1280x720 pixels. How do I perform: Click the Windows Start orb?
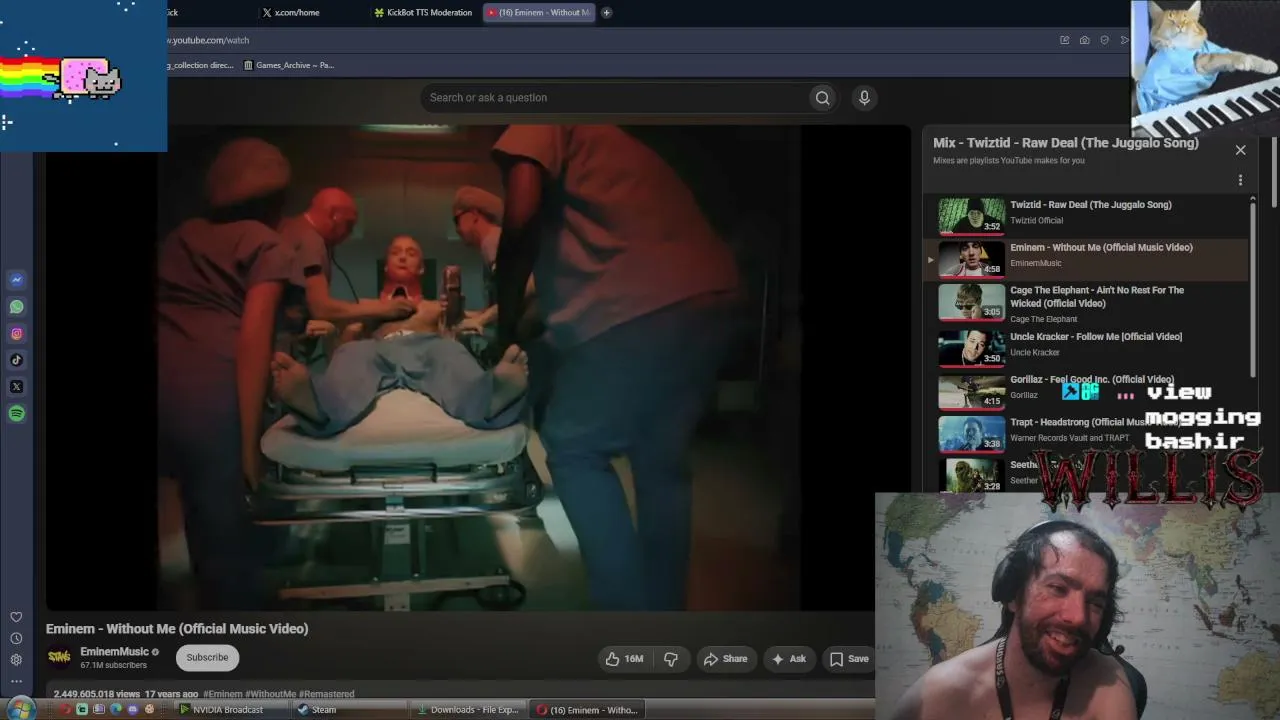click(20, 709)
